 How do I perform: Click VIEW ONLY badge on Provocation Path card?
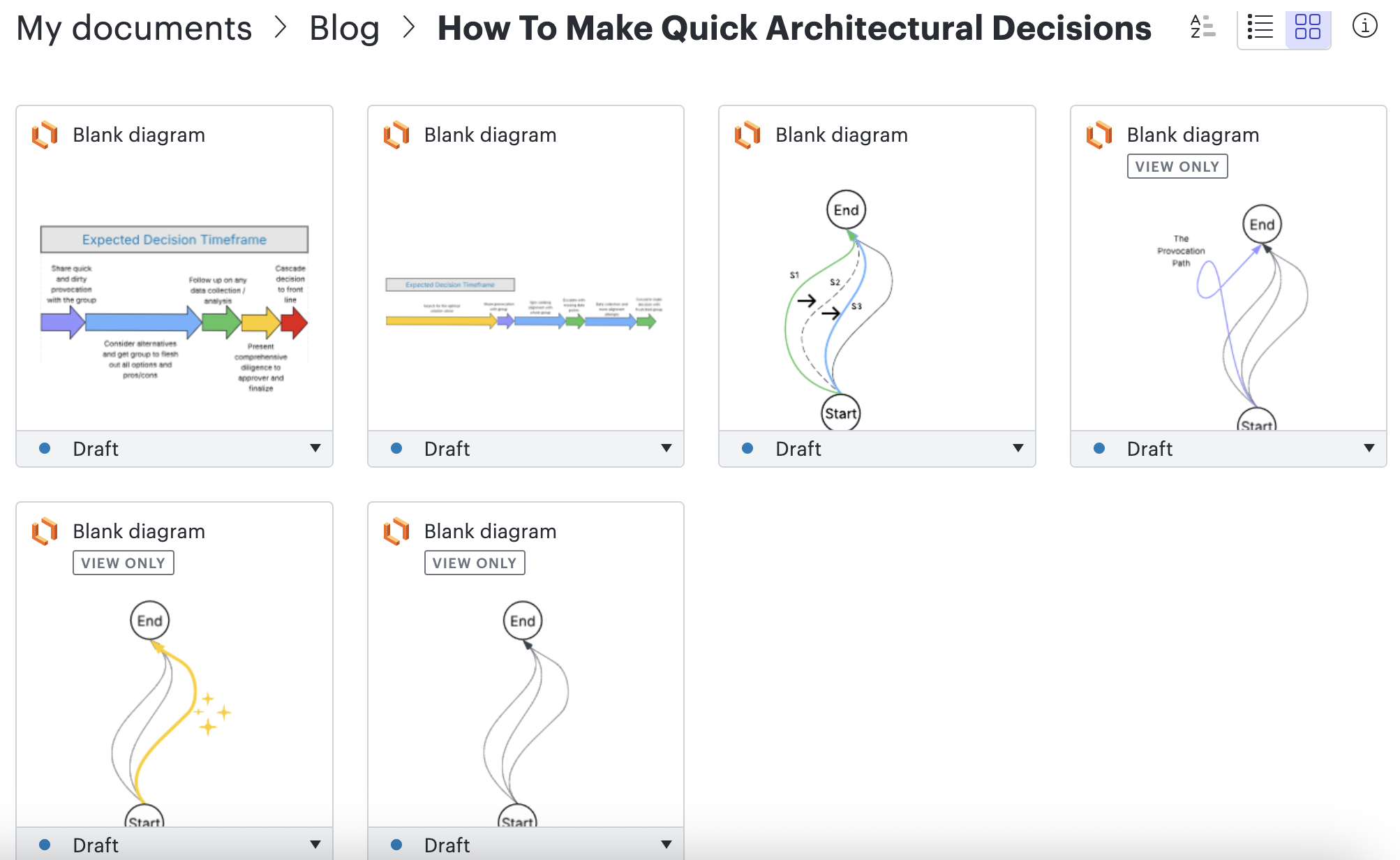point(1177,166)
